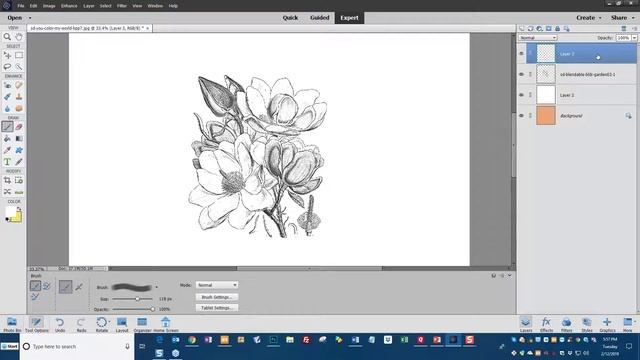Toggle visibility of the white Layer 1

pos(521,95)
